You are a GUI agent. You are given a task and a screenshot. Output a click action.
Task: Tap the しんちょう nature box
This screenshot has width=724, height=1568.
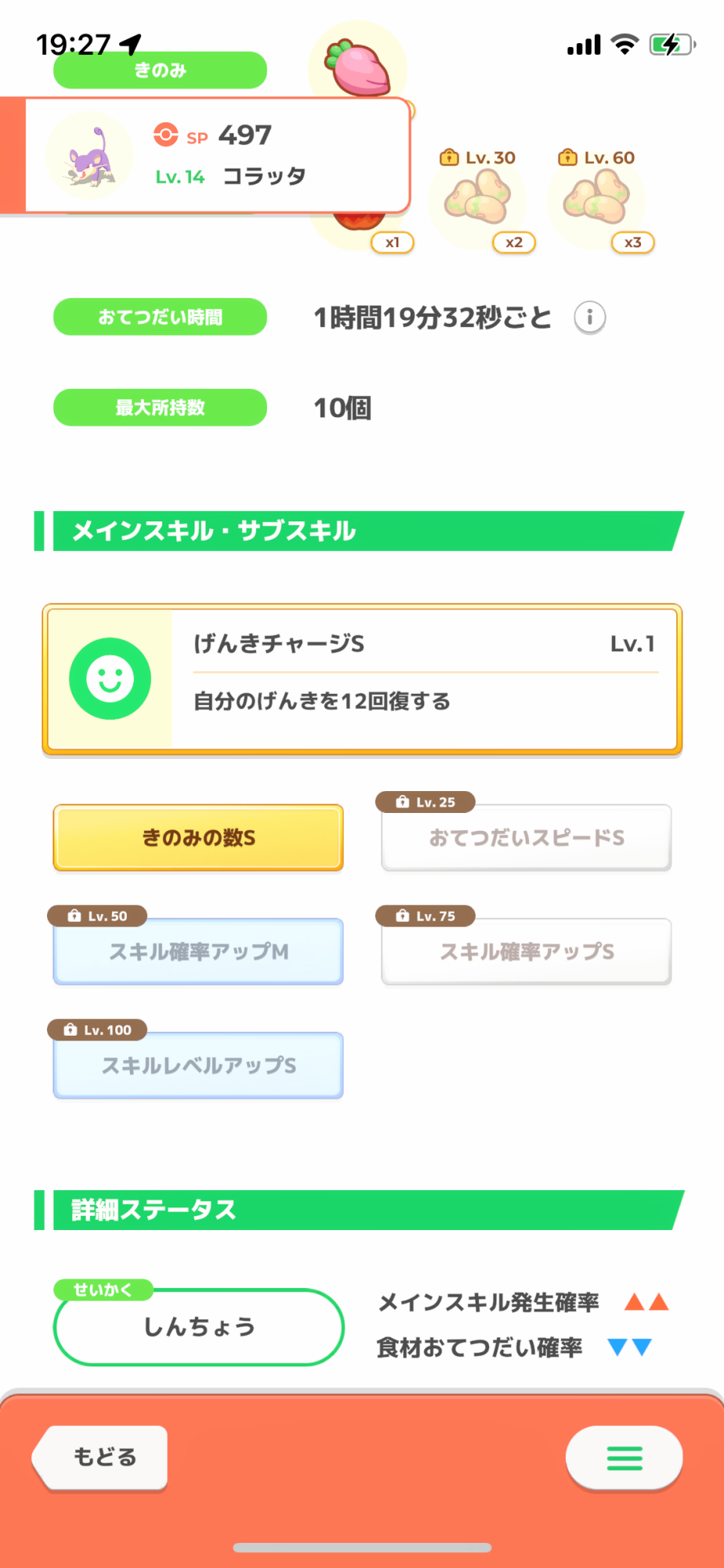199,1327
